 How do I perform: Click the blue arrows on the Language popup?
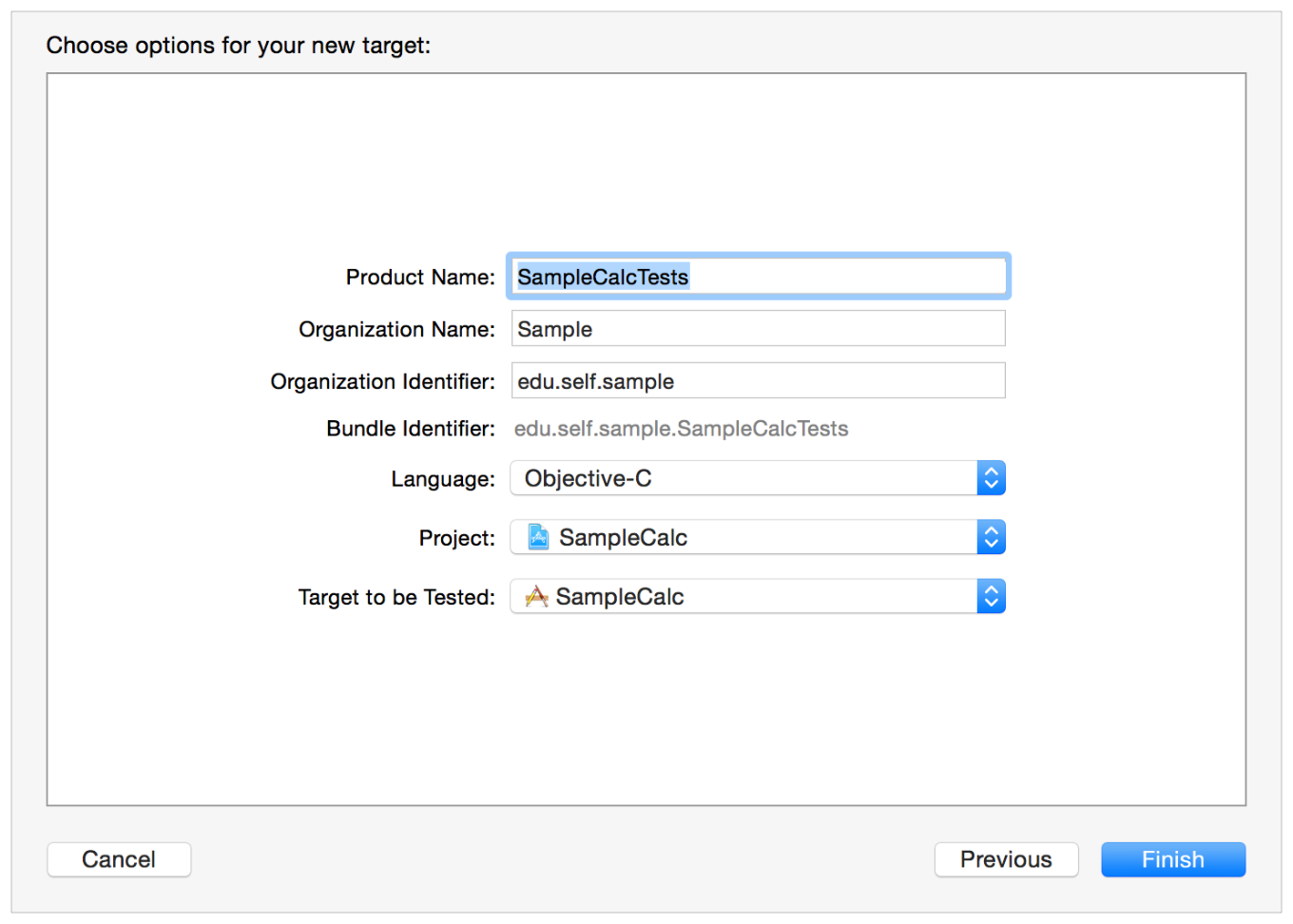tap(991, 478)
